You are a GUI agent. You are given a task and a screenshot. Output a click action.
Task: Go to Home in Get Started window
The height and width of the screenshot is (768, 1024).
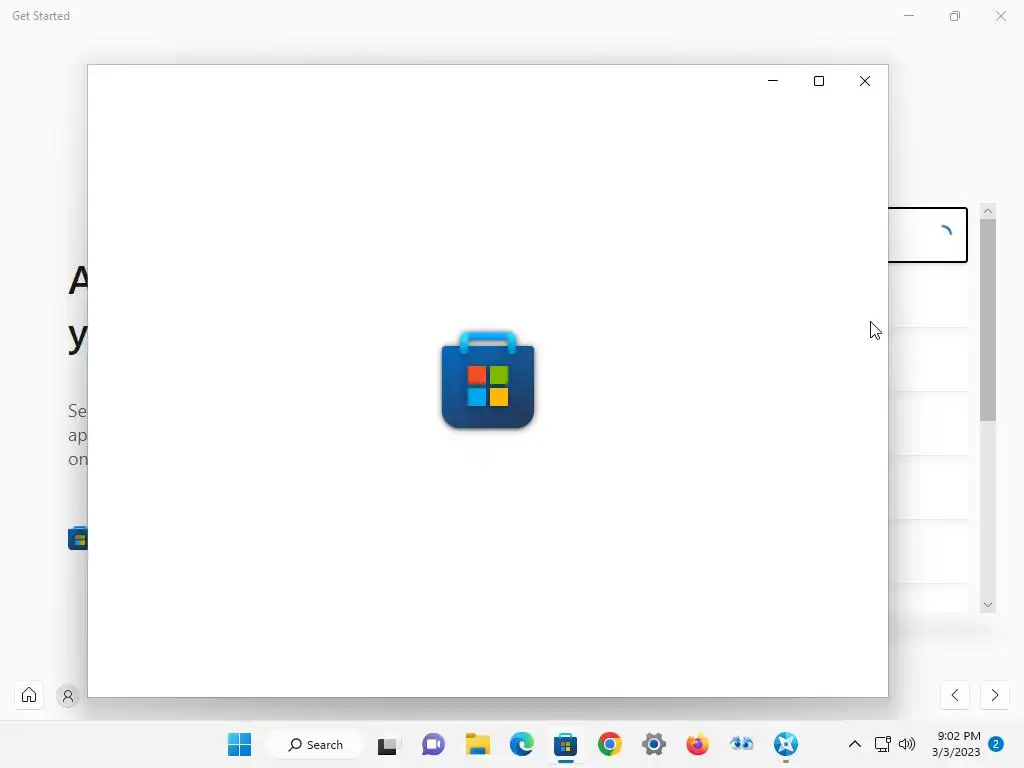click(29, 695)
